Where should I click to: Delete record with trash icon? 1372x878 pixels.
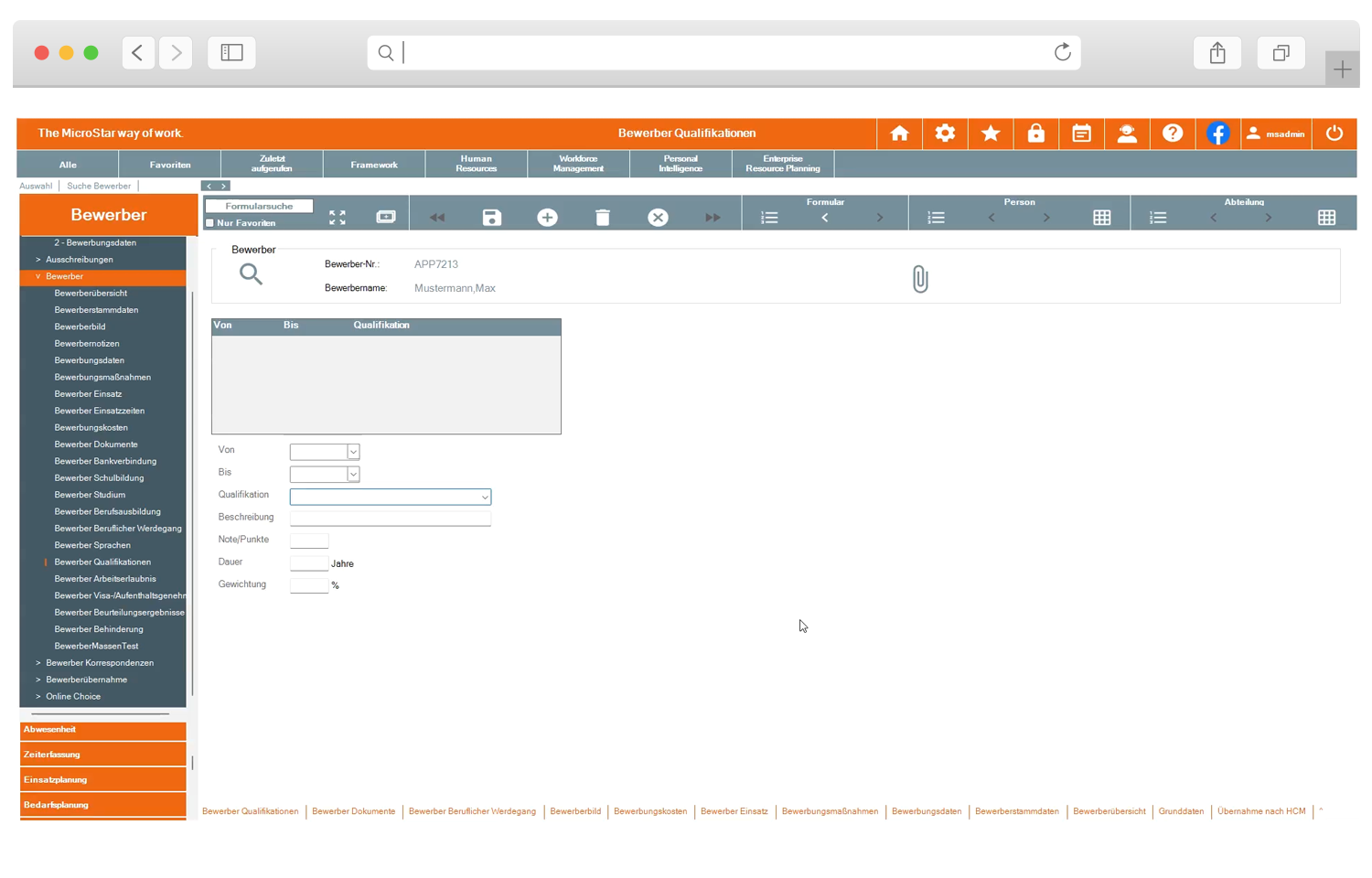tap(602, 218)
